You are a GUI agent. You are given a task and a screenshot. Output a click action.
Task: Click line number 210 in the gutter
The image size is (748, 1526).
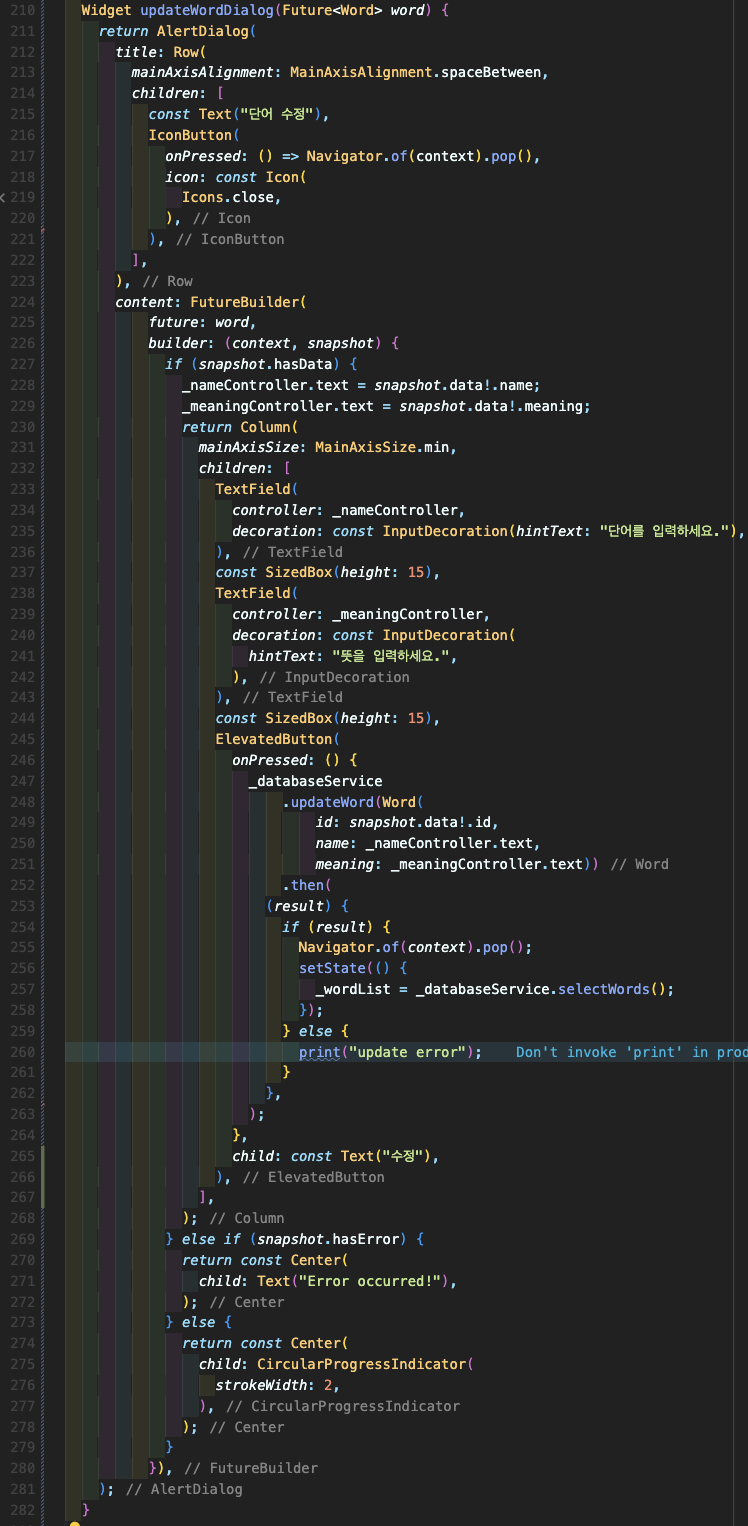[x=24, y=10]
